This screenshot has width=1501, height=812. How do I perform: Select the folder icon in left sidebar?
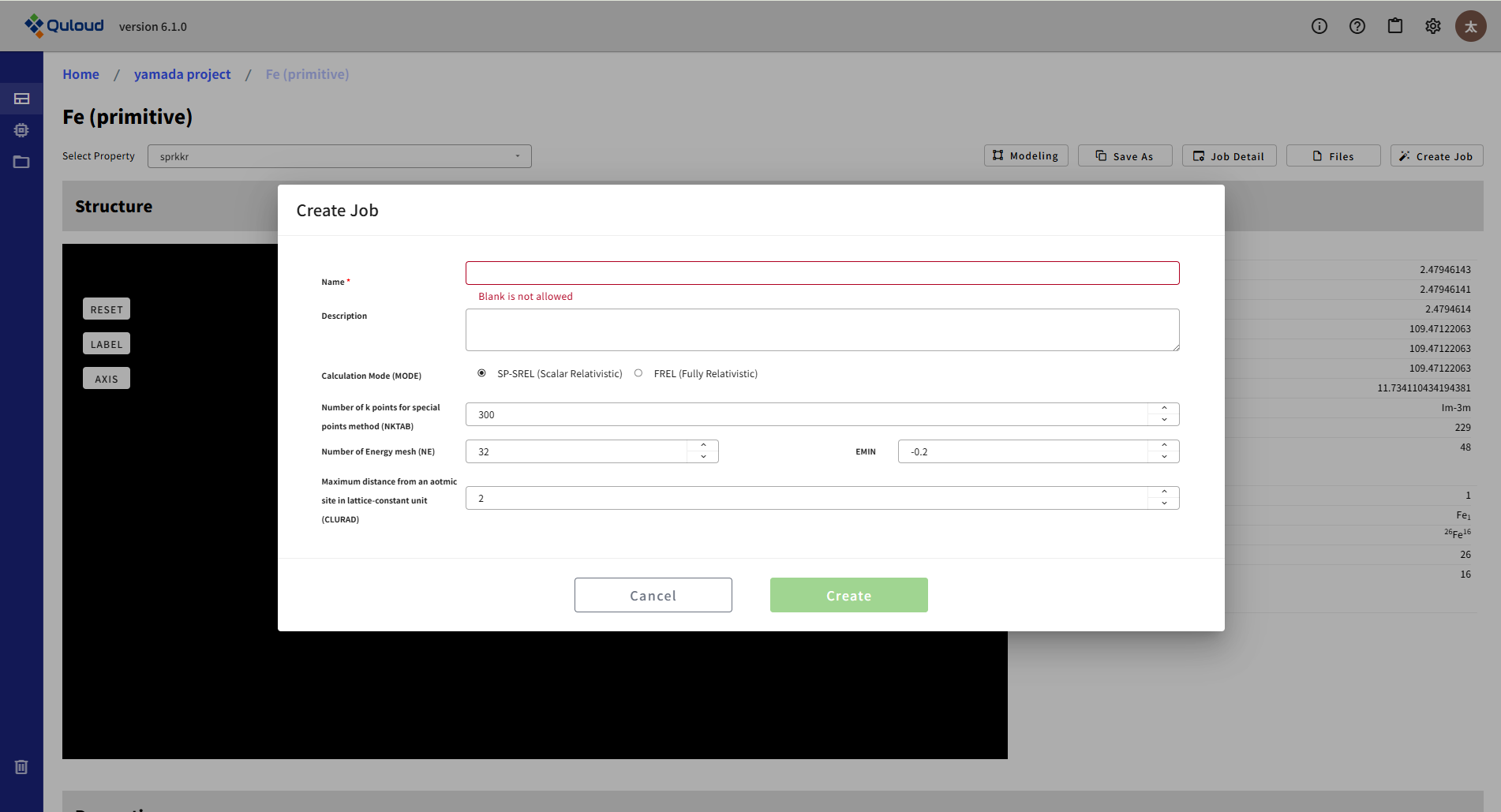[x=21, y=162]
